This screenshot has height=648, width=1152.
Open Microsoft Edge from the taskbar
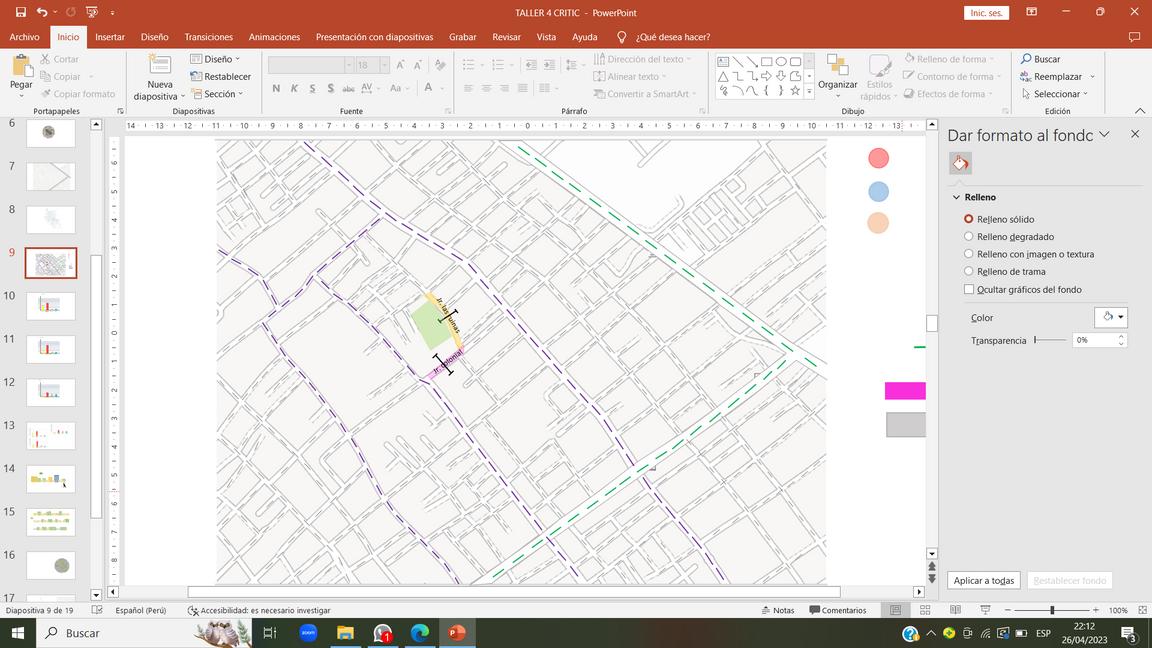click(x=420, y=633)
